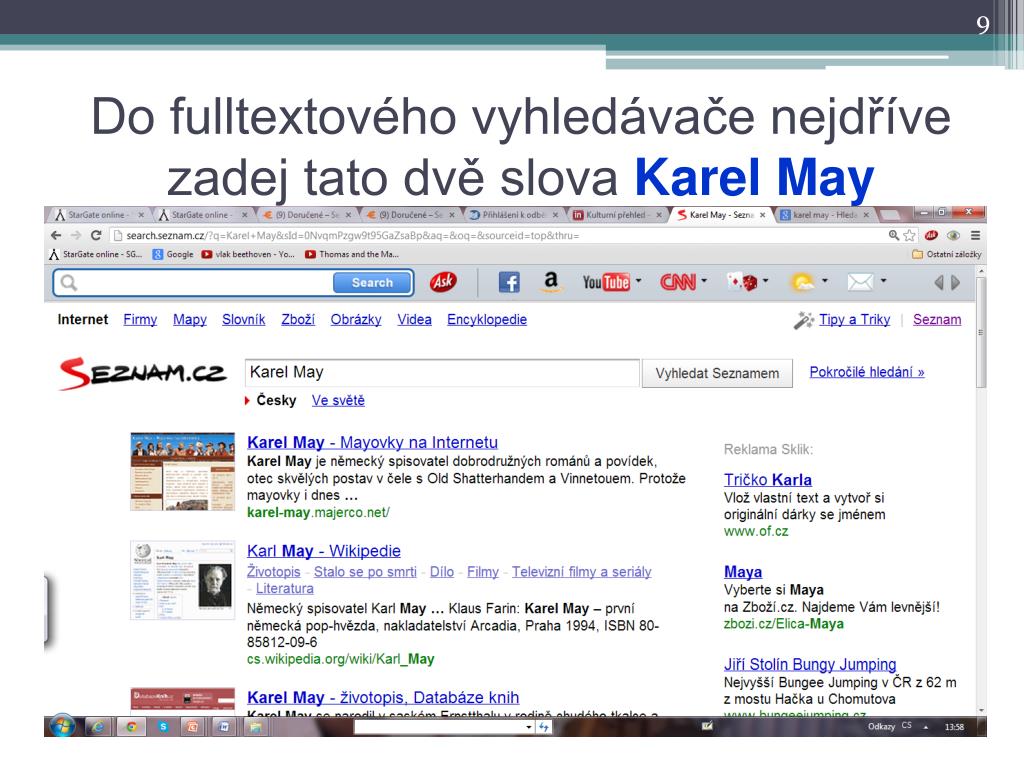The height and width of the screenshot is (768, 1024).
Task: Open the weather sun-and-cloud toolbar icon
Action: point(803,282)
